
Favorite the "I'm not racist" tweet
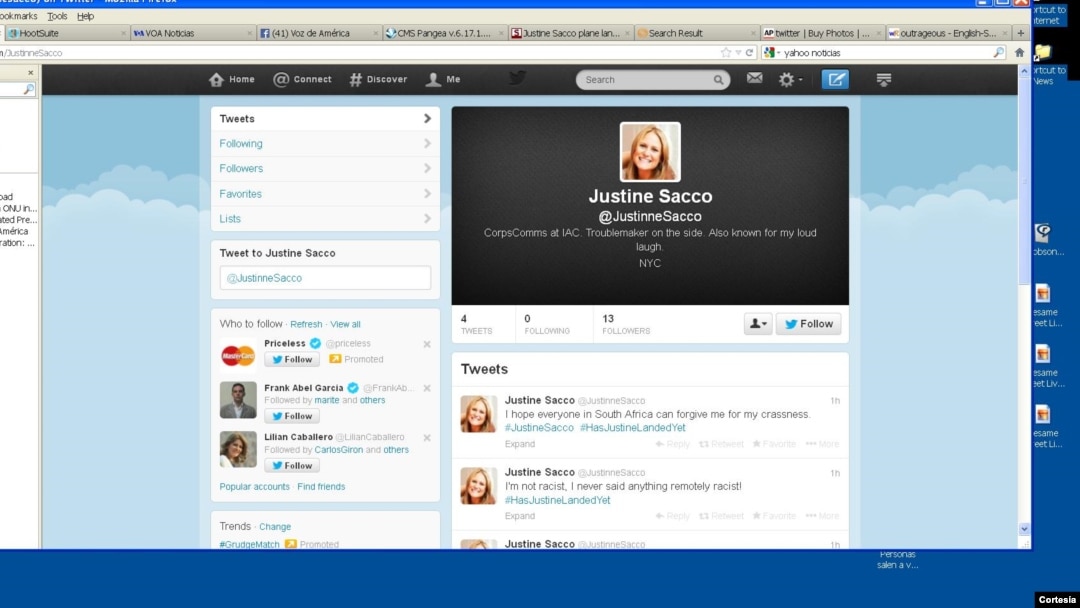[774, 516]
